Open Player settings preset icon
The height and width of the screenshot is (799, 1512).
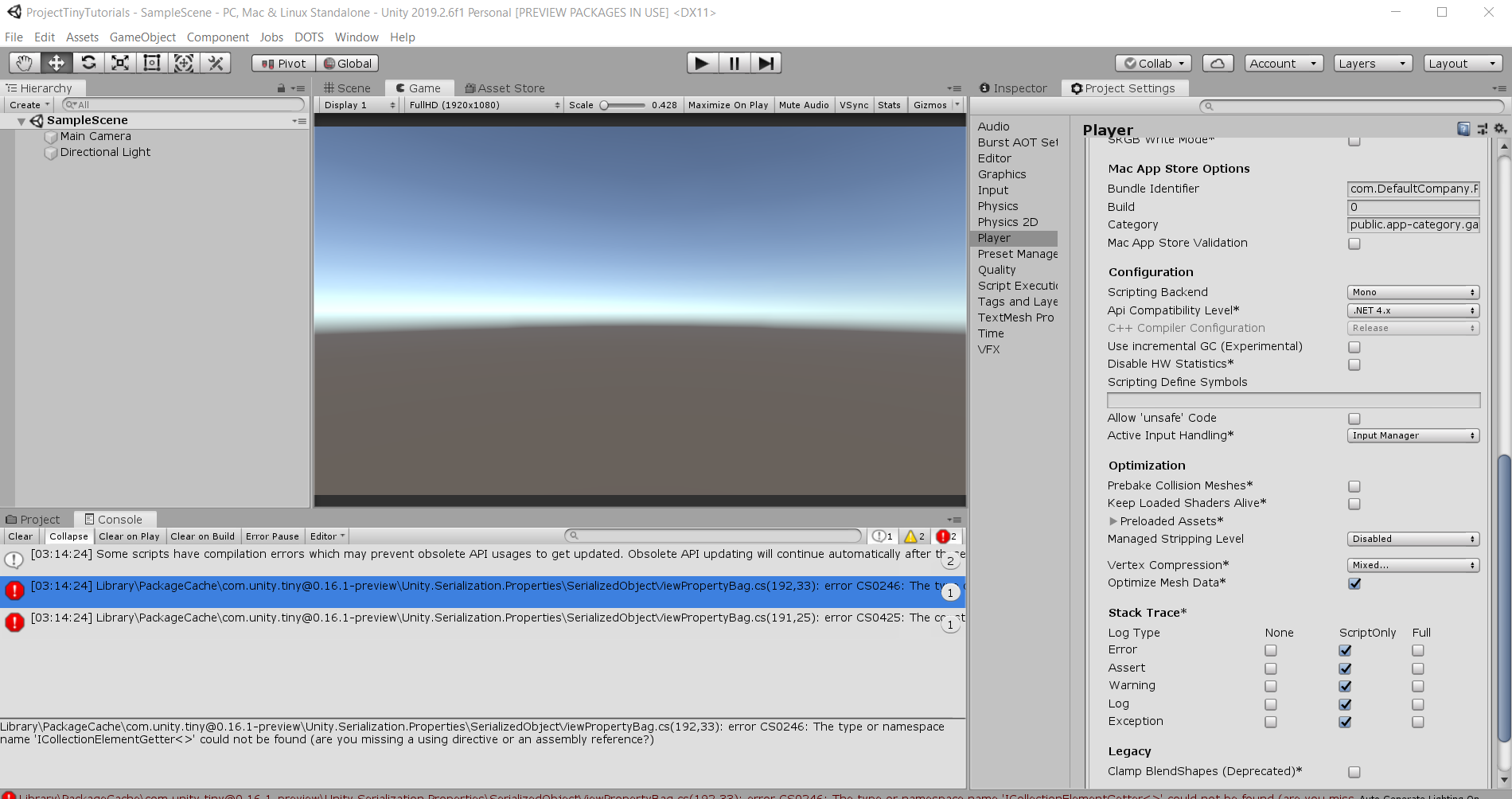[1482, 129]
